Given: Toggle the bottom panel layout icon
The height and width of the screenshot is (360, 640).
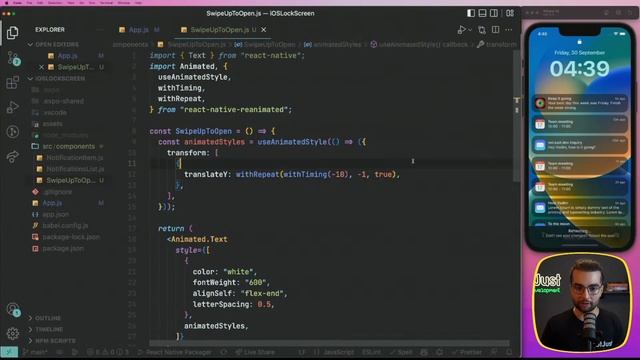Looking at the screenshot, I should coord(482,13).
